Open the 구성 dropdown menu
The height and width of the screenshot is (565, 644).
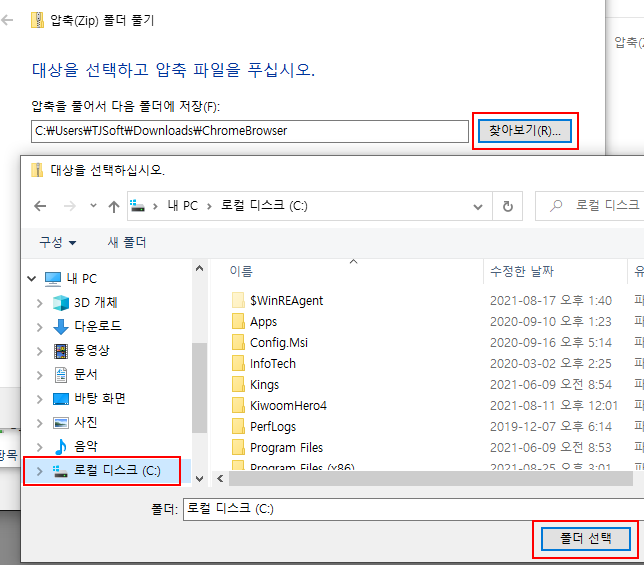[x=58, y=242]
